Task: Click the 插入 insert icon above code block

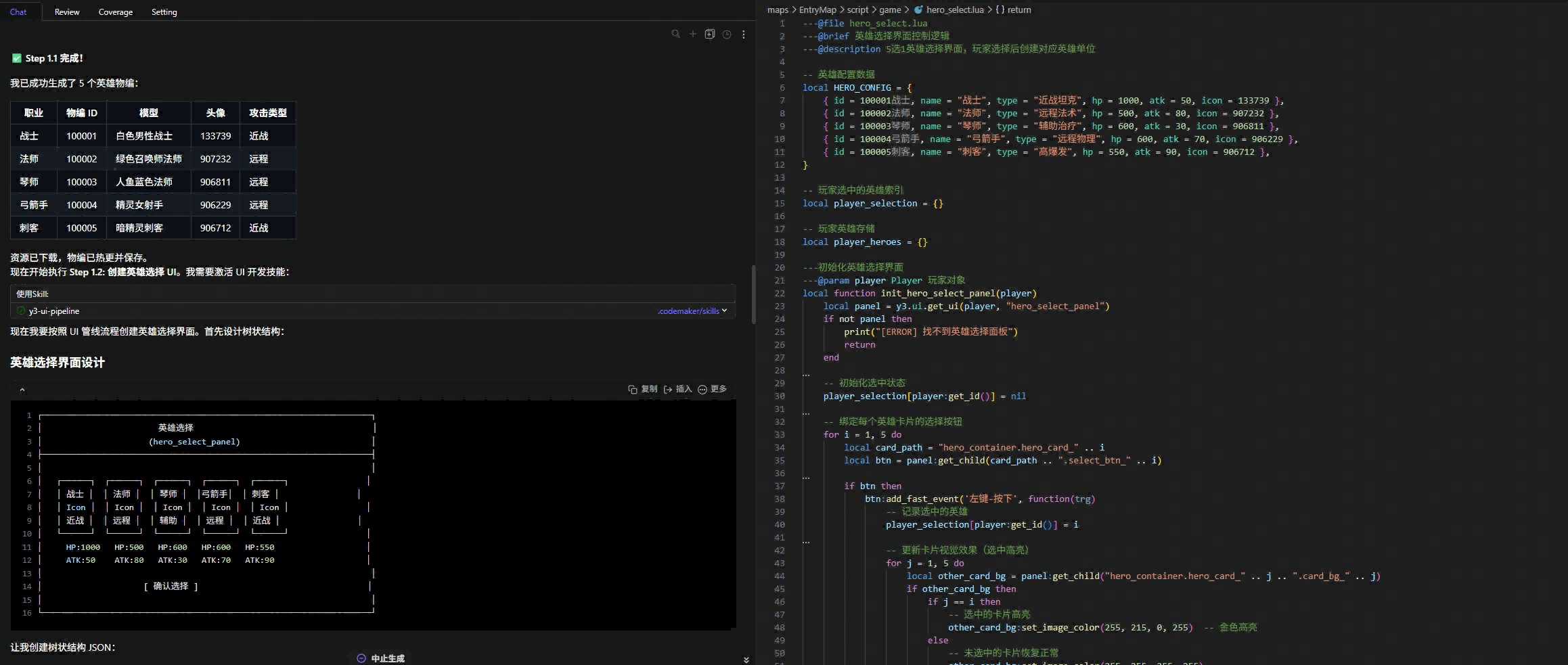Action: click(668, 389)
